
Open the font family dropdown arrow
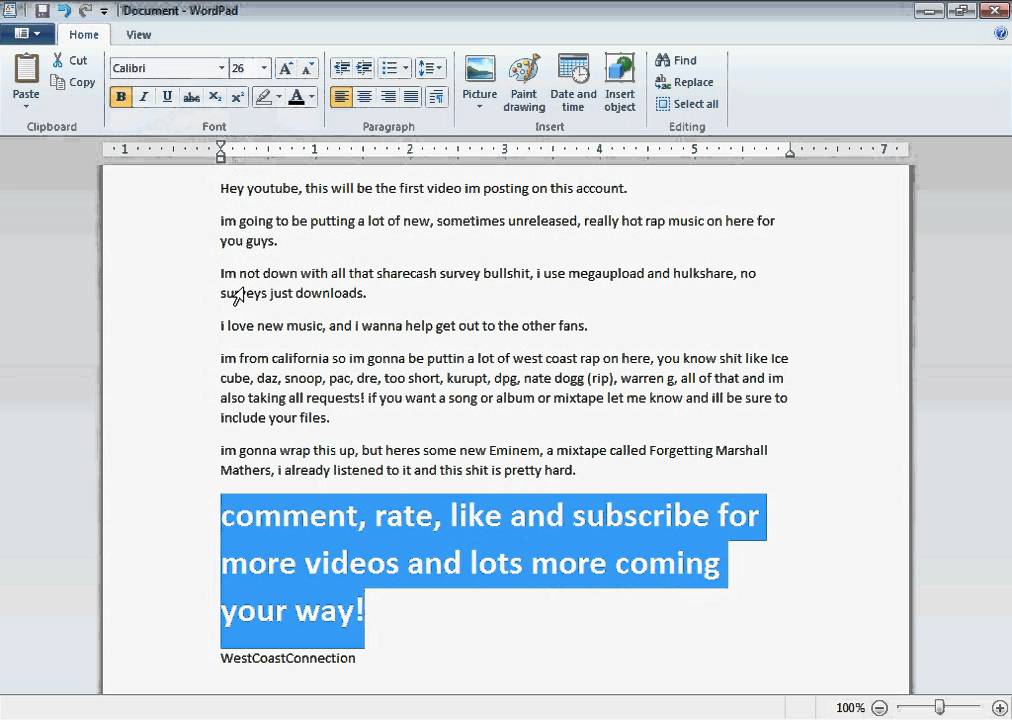pyautogui.click(x=221, y=68)
